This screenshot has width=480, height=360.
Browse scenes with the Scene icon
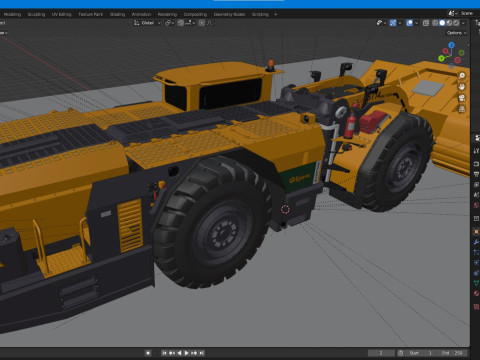[x=453, y=13]
